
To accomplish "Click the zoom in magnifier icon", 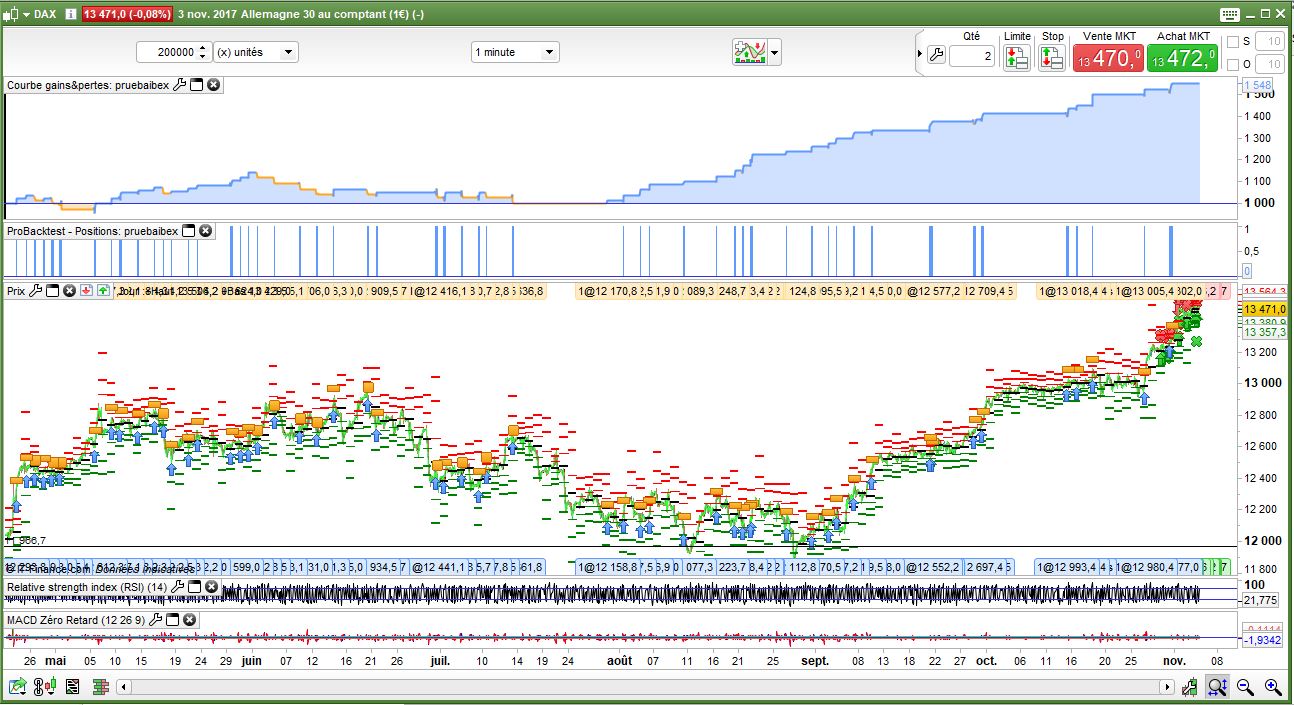I will point(1272,687).
